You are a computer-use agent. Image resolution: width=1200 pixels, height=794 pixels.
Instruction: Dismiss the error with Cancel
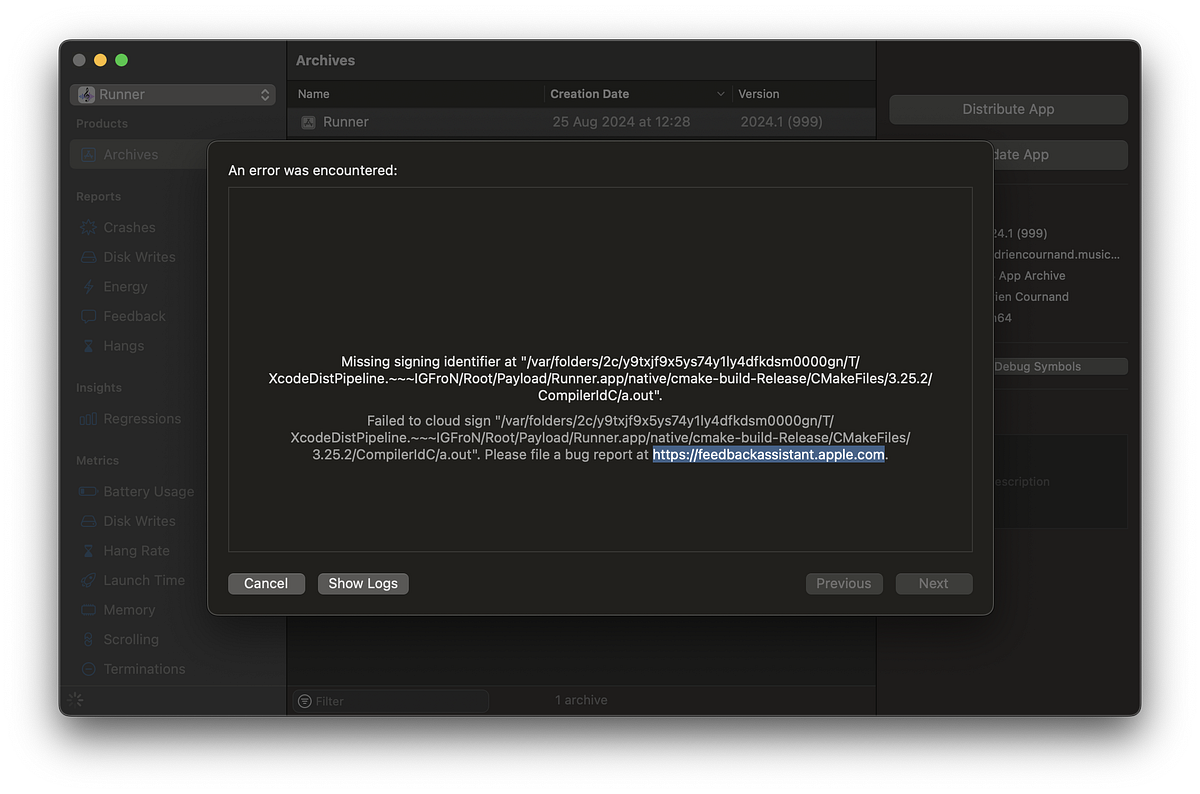point(266,583)
